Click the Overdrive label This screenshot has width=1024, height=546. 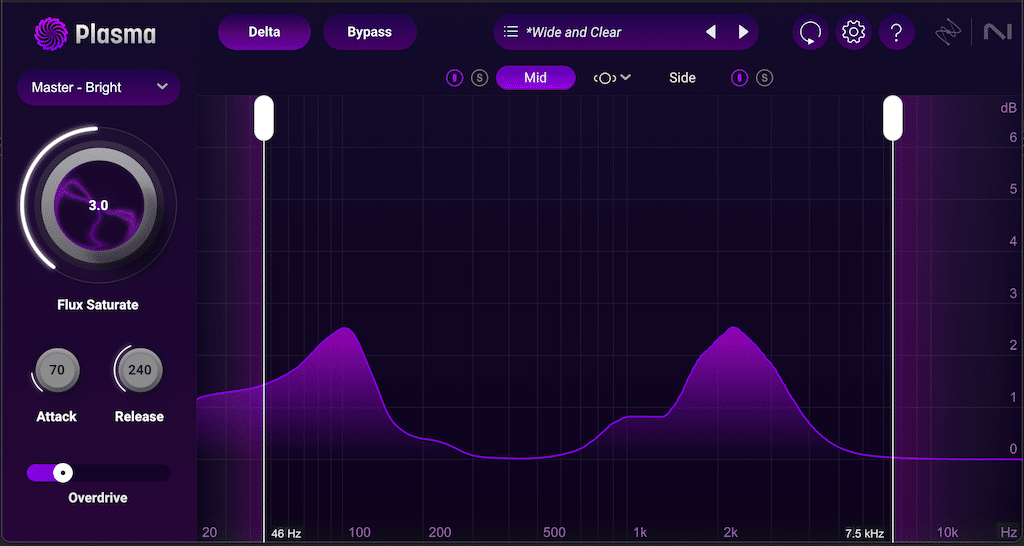point(98,498)
